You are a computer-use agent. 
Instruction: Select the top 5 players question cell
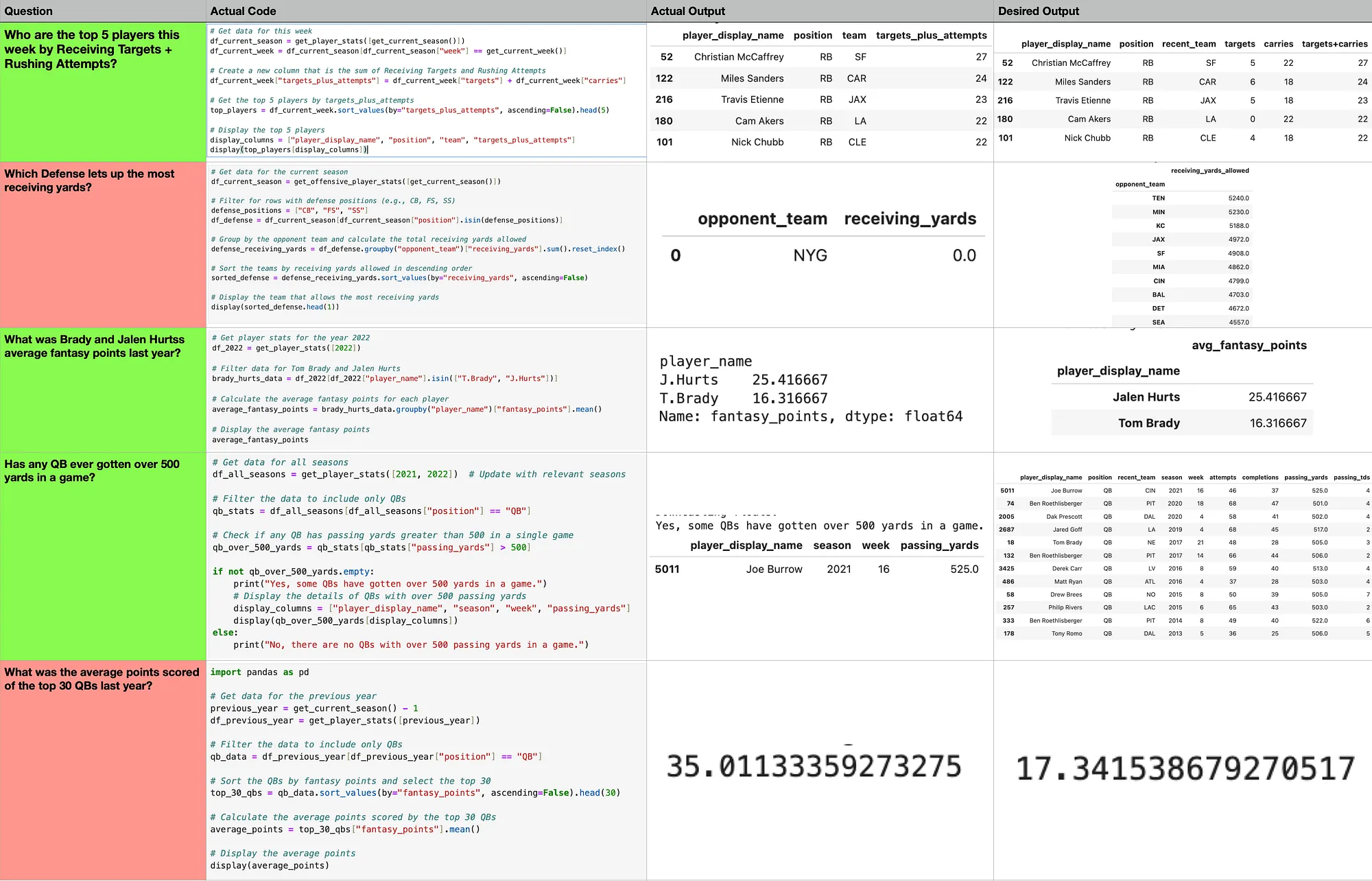[103, 93]
